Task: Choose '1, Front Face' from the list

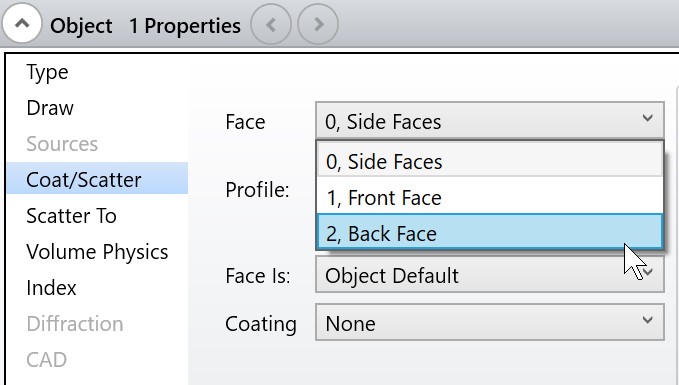Action: [x=490, y=198]
